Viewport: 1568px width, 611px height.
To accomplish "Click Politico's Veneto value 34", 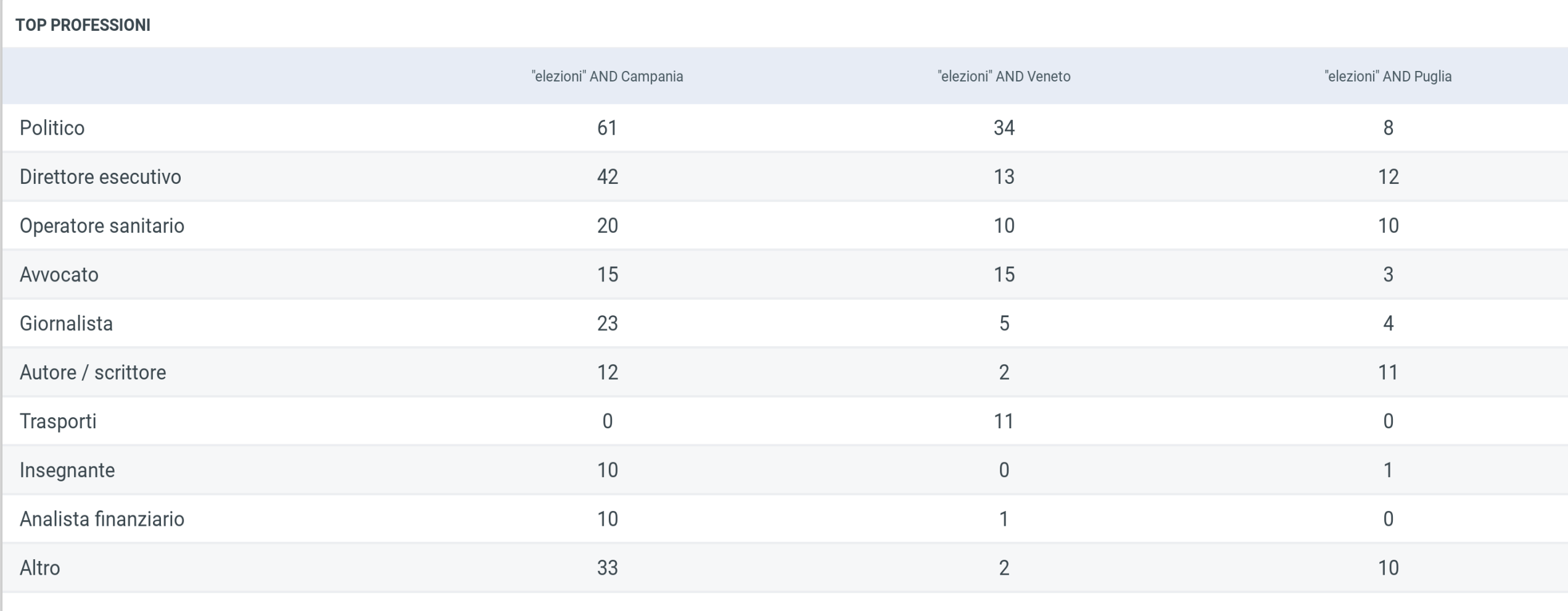I will [1004, 128].
